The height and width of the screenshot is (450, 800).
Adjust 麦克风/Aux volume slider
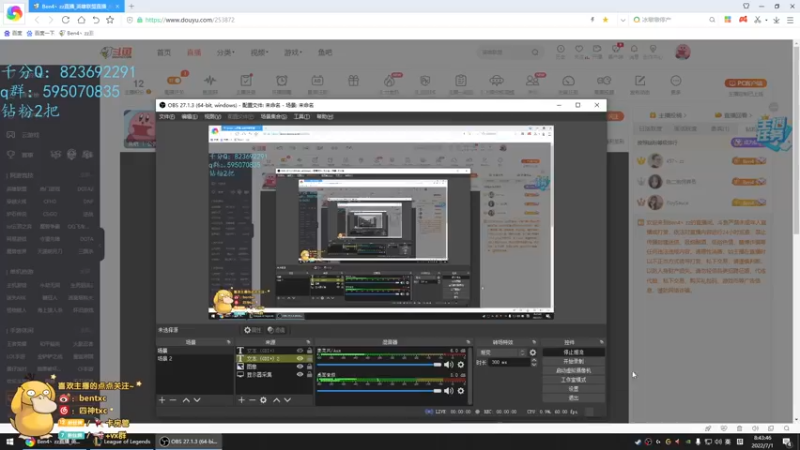click(x=379, y=365)
